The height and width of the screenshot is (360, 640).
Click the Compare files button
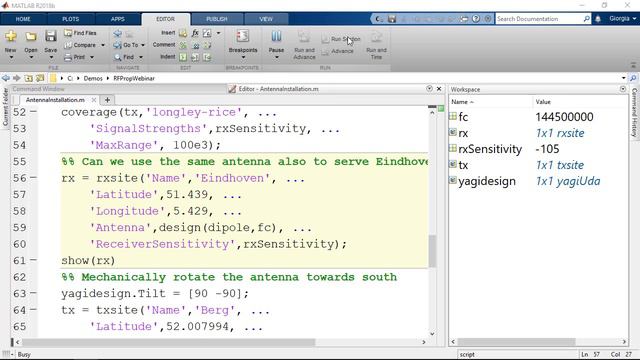tap(80, 45)
